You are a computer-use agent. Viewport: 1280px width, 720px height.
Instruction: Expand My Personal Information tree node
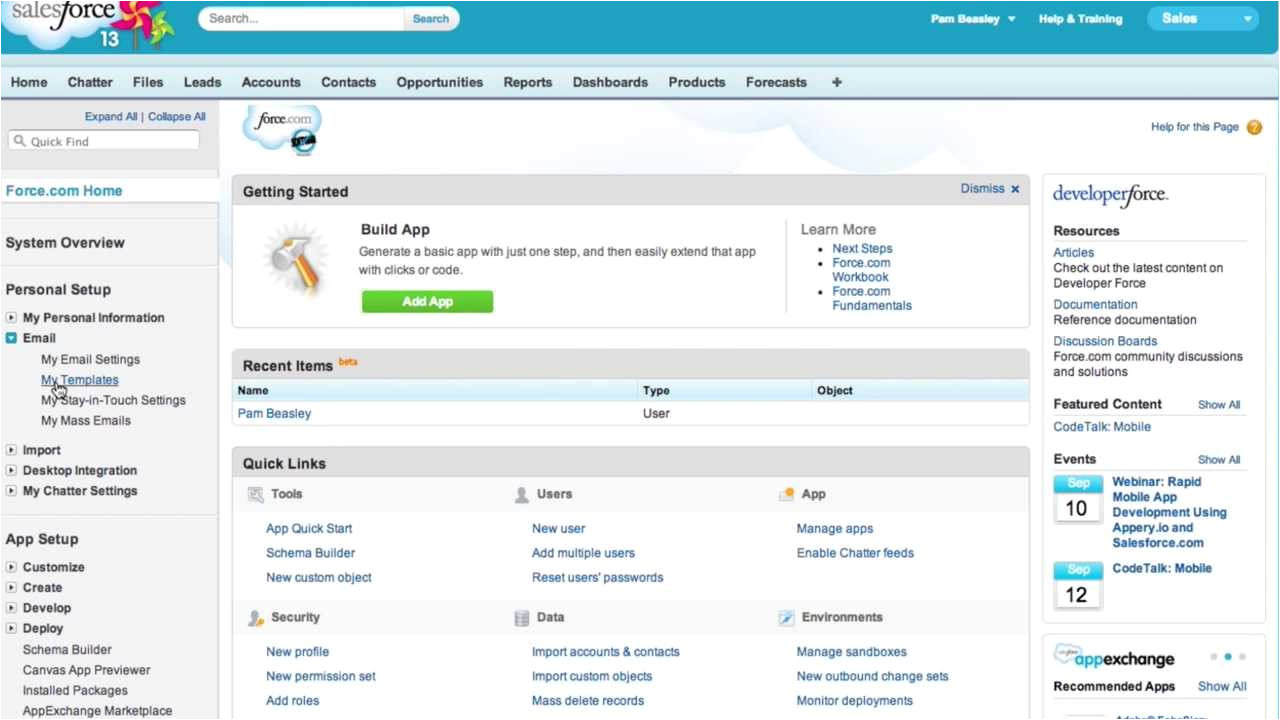pyautogui.click(x=12, y=318)
